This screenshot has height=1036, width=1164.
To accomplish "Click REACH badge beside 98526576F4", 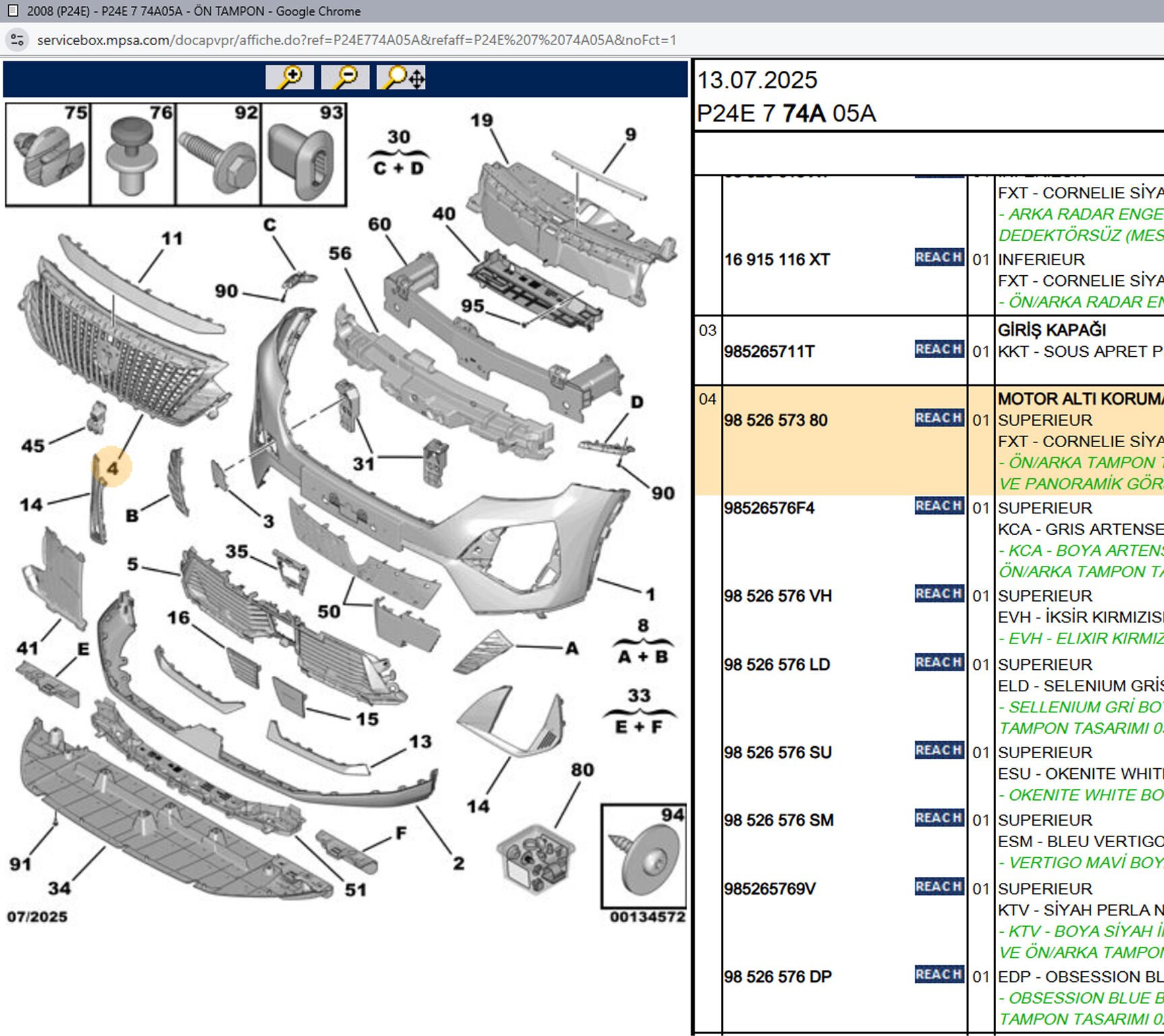I will [x=939, y=506].
